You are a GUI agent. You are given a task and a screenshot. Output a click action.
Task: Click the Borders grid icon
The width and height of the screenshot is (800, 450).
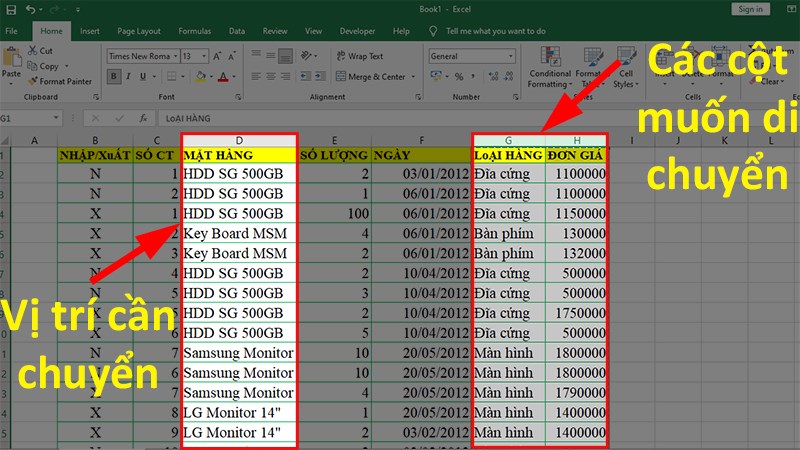point(171,77)
